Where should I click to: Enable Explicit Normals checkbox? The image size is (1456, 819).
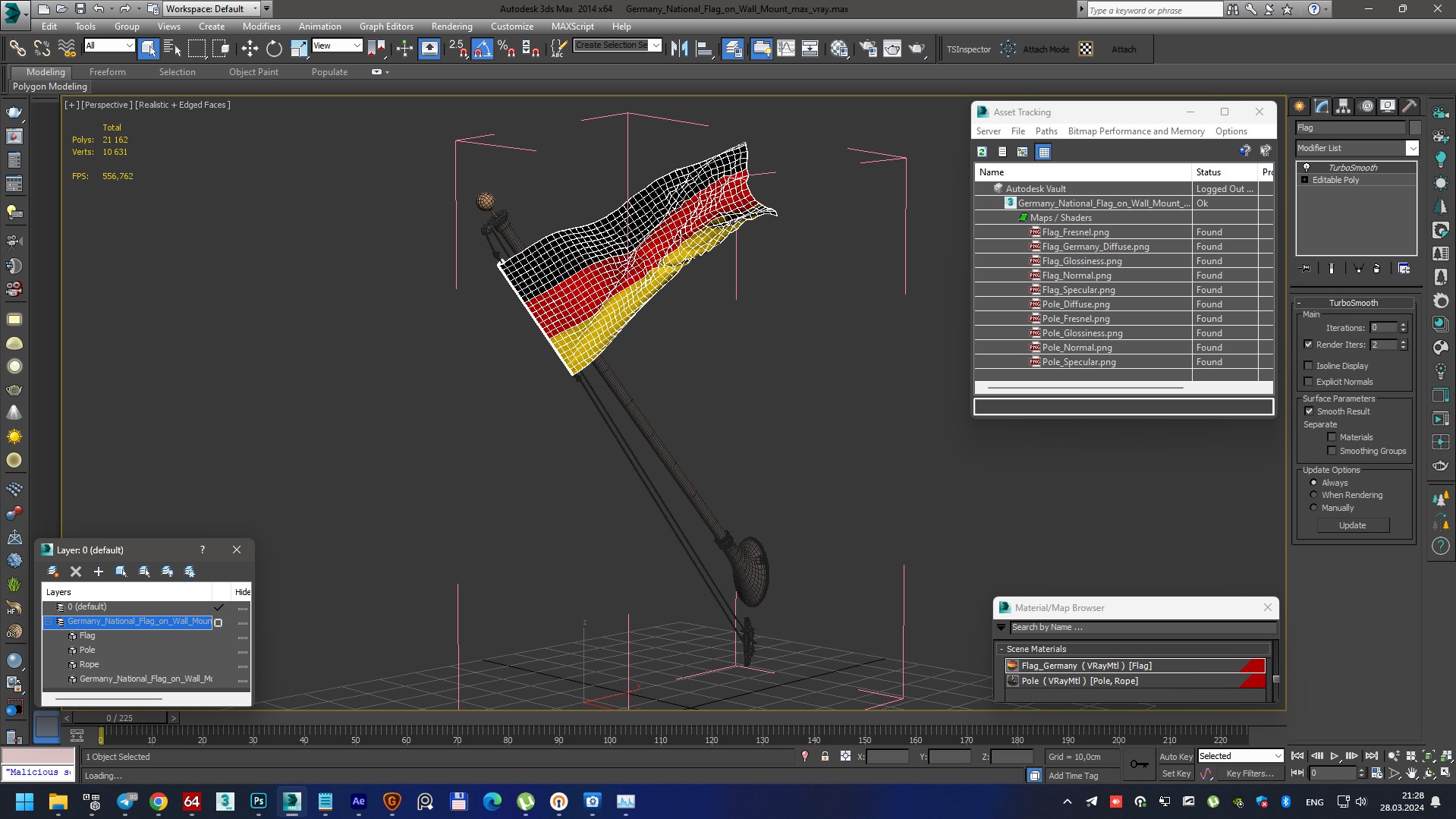pos(1308,382)
